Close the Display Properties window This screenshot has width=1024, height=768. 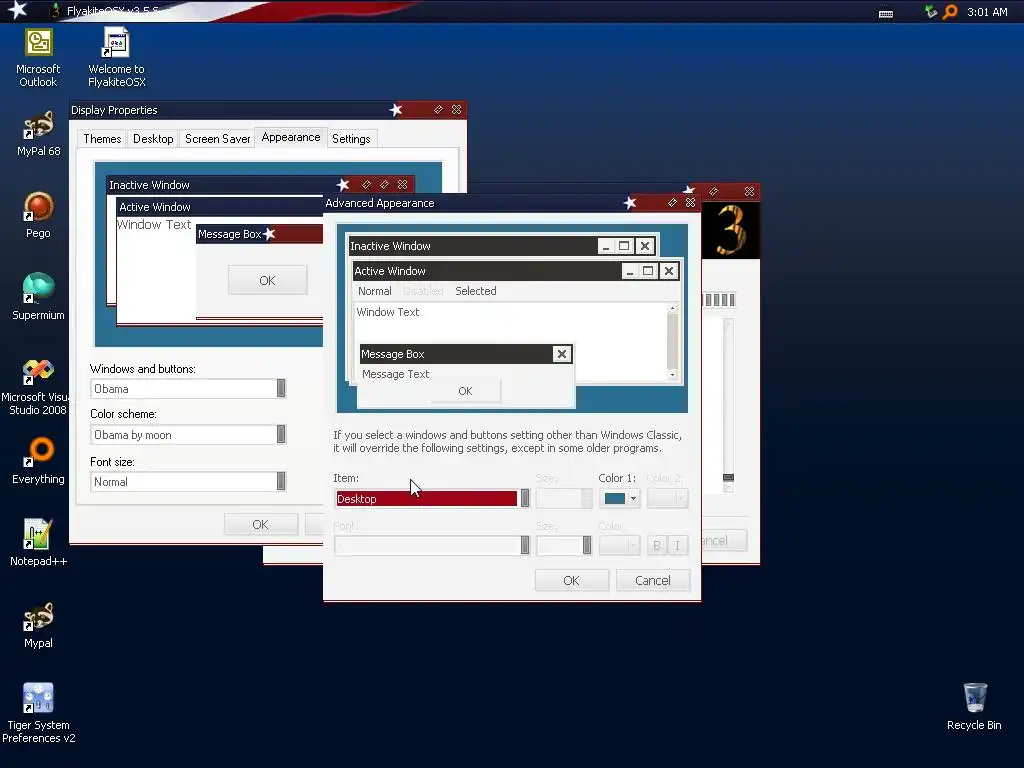(x=456, y=110)
